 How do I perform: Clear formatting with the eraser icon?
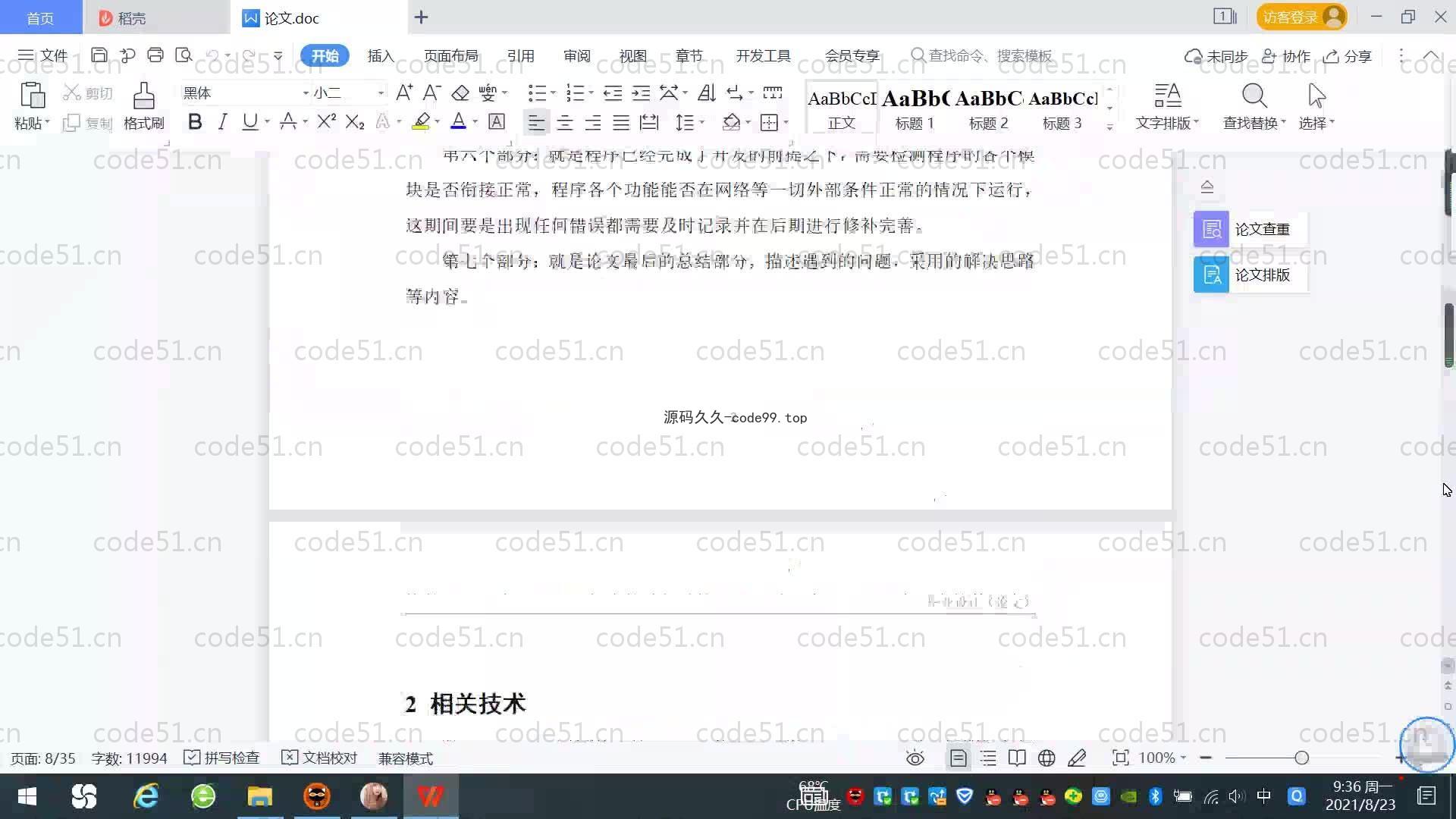(x=460, y=93)
